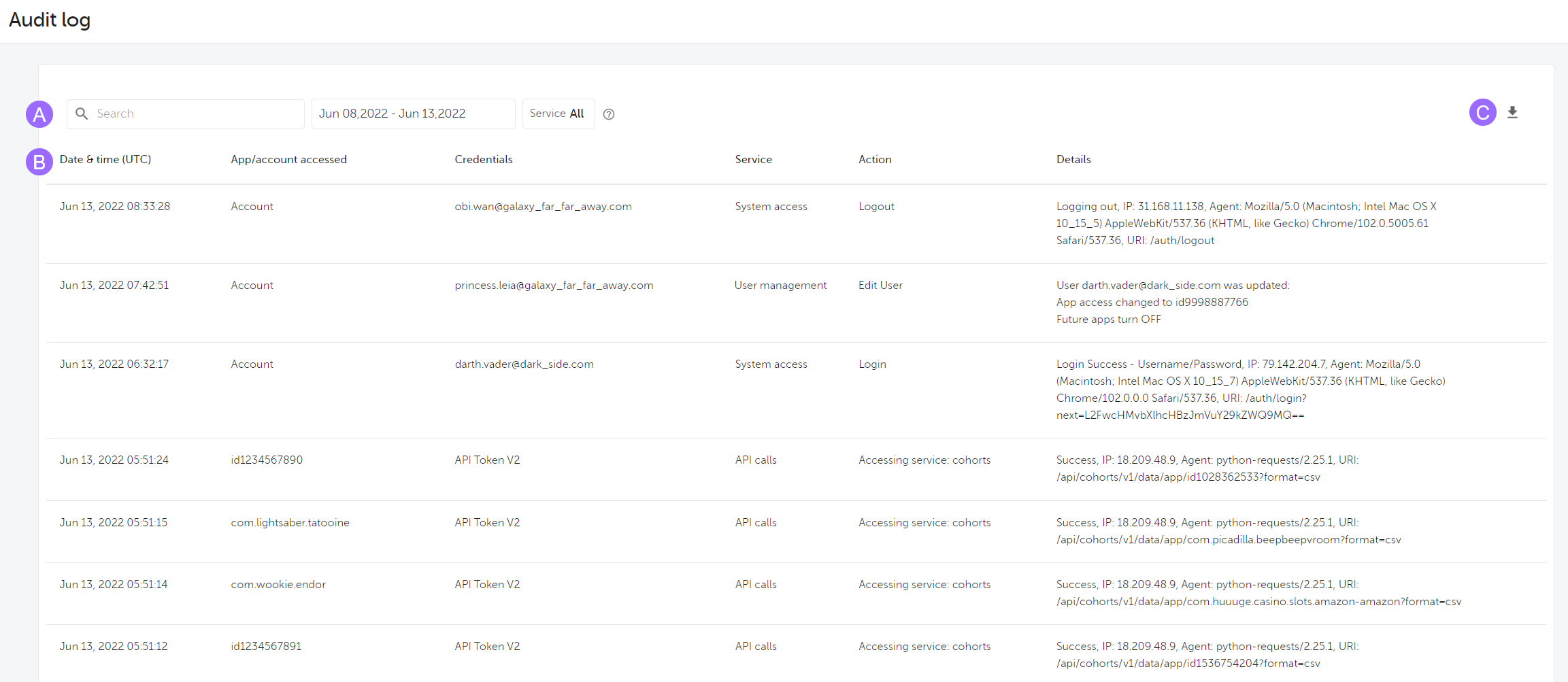Sort by the Date & time (UTC) column
The height and width of the screenshot is (682, 1568).
pyautogui.click(x=105, y=159)
